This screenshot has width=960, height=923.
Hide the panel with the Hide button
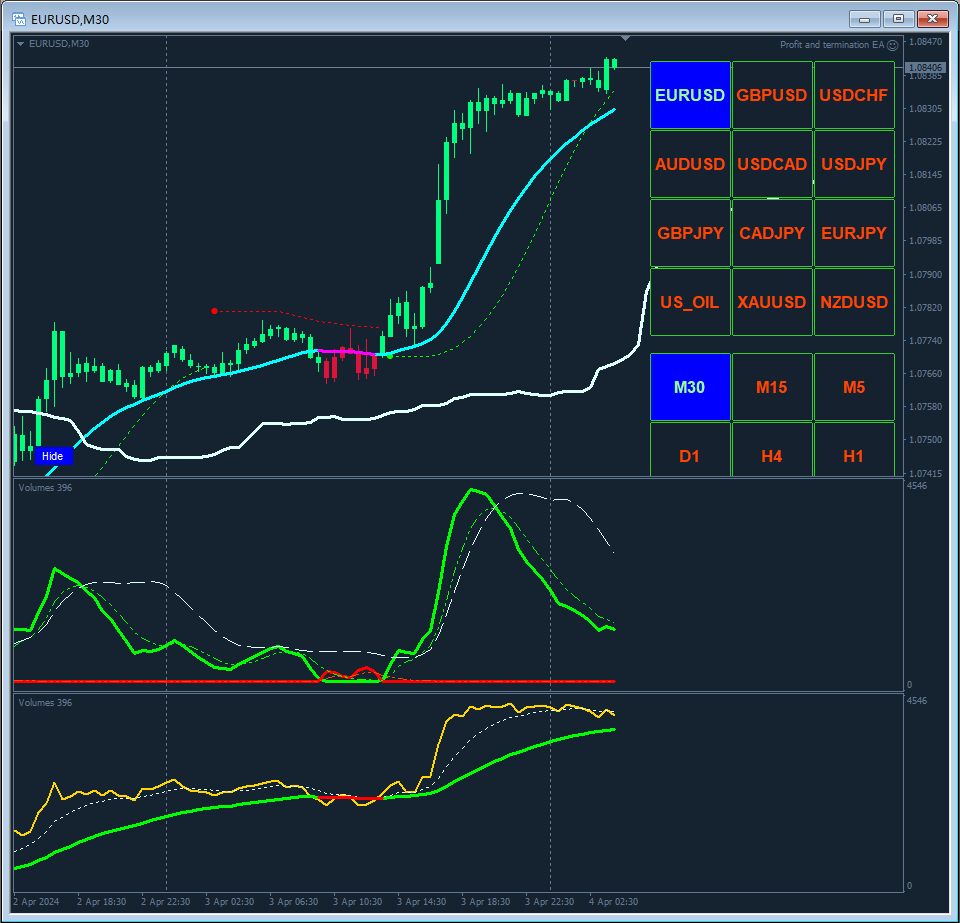point(53,456)
